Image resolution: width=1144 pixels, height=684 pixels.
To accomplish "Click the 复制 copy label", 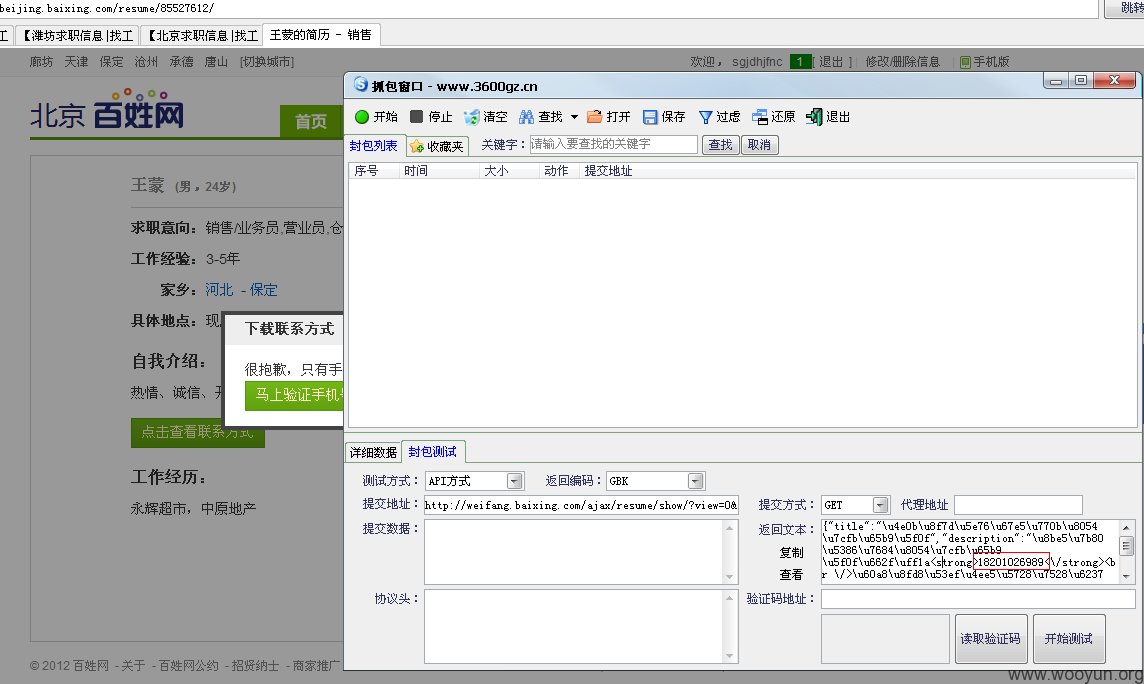I will tap(792, 553).
